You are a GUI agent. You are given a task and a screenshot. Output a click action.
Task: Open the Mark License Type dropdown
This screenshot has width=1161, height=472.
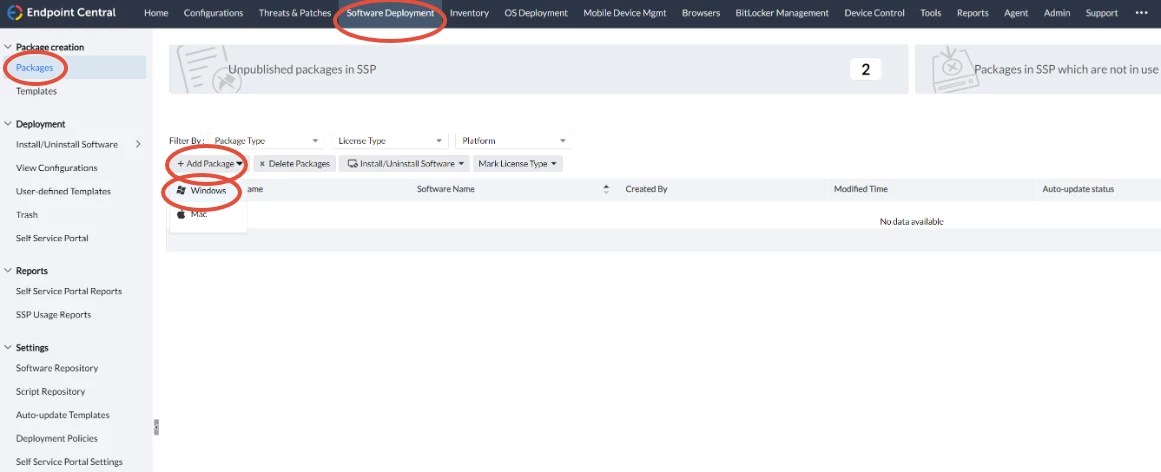[x=518, y=164]
